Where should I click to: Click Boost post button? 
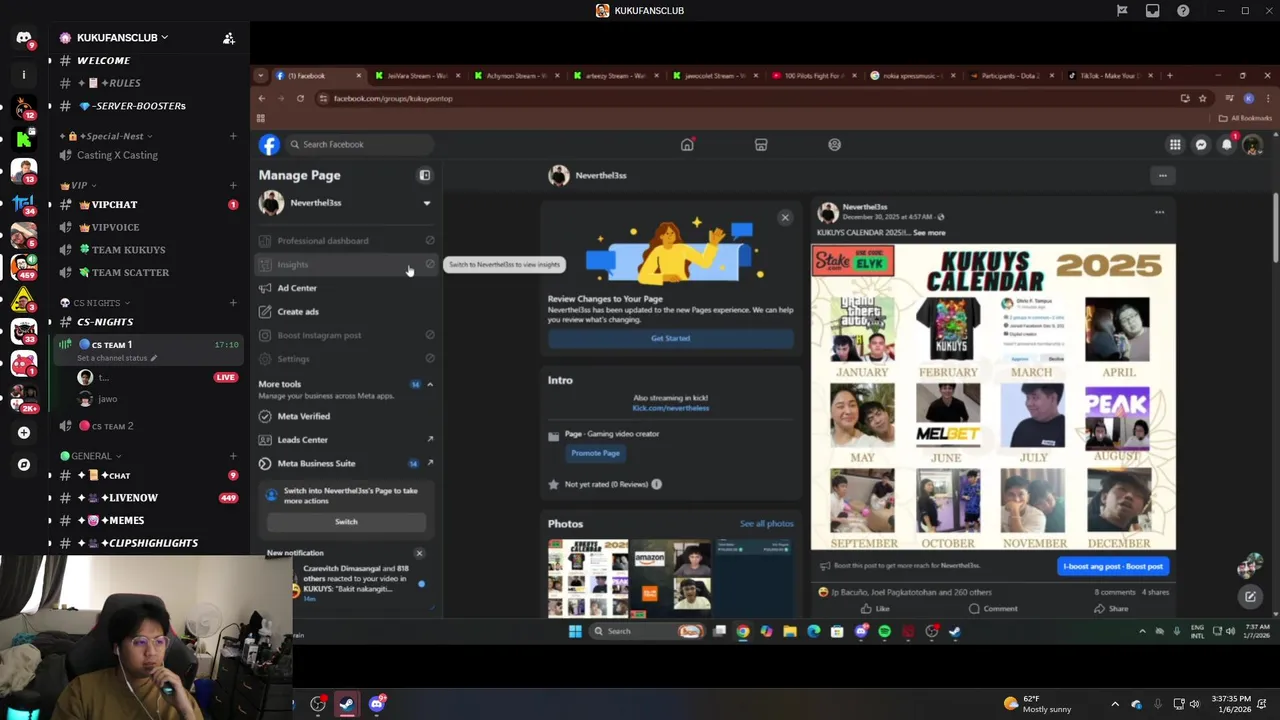click(x=1113, y=567)
